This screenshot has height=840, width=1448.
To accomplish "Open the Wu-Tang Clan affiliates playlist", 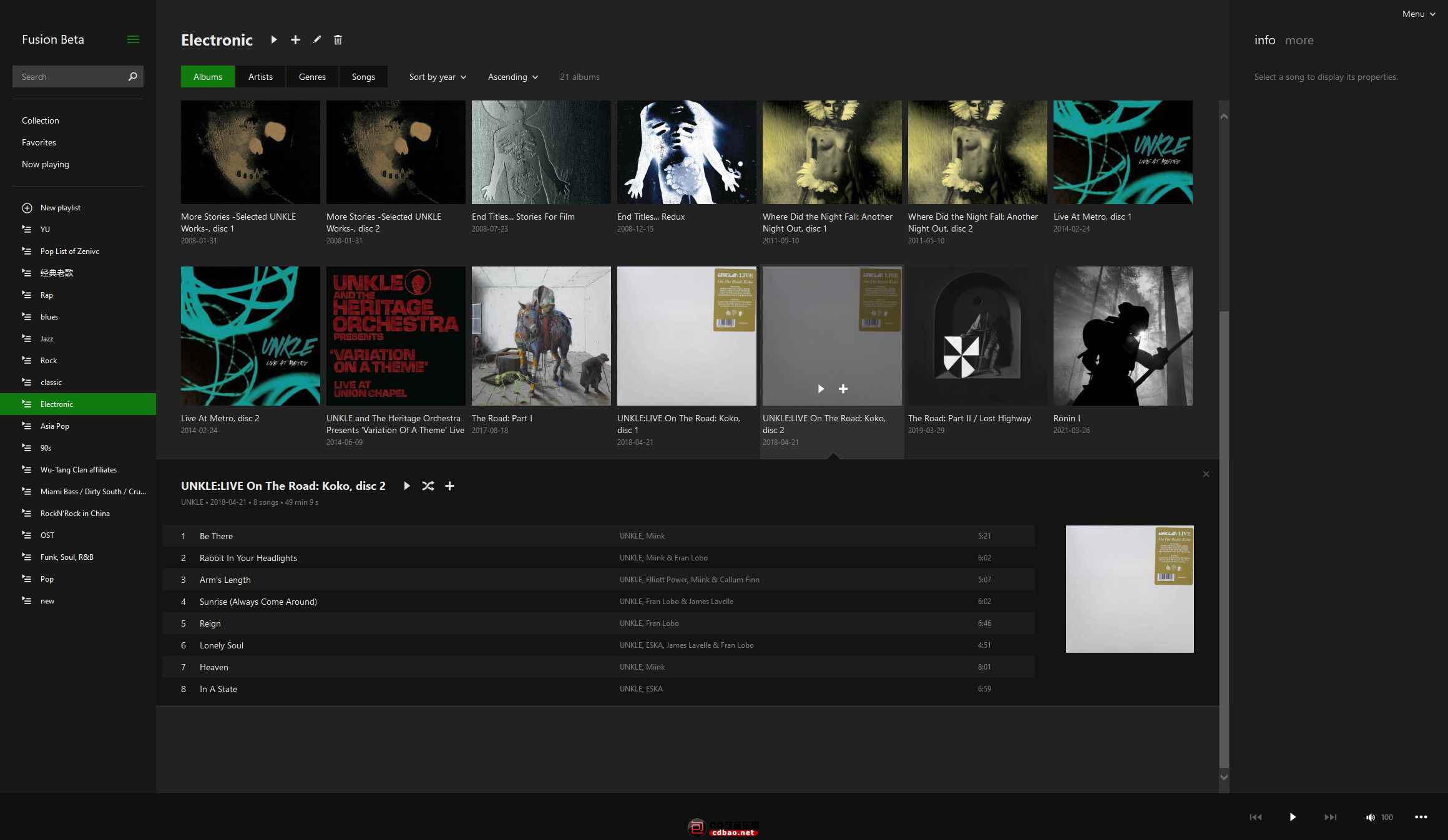I will pos(78,469).
